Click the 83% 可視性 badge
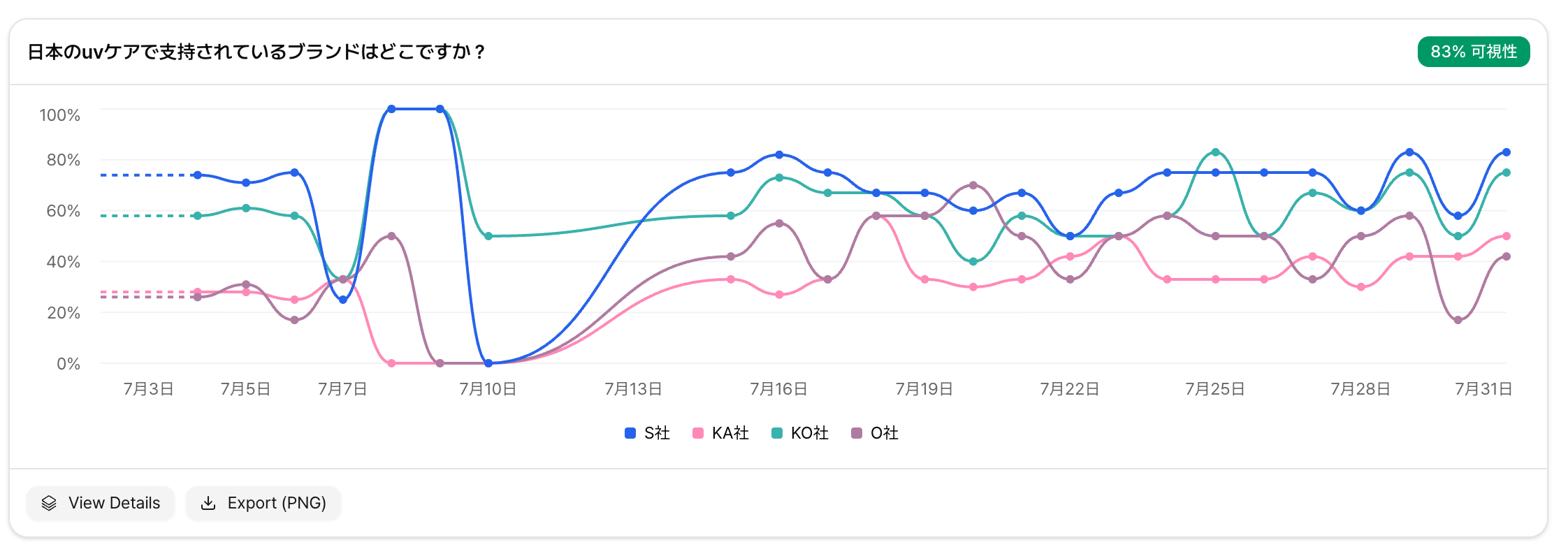 (1474, 52)
